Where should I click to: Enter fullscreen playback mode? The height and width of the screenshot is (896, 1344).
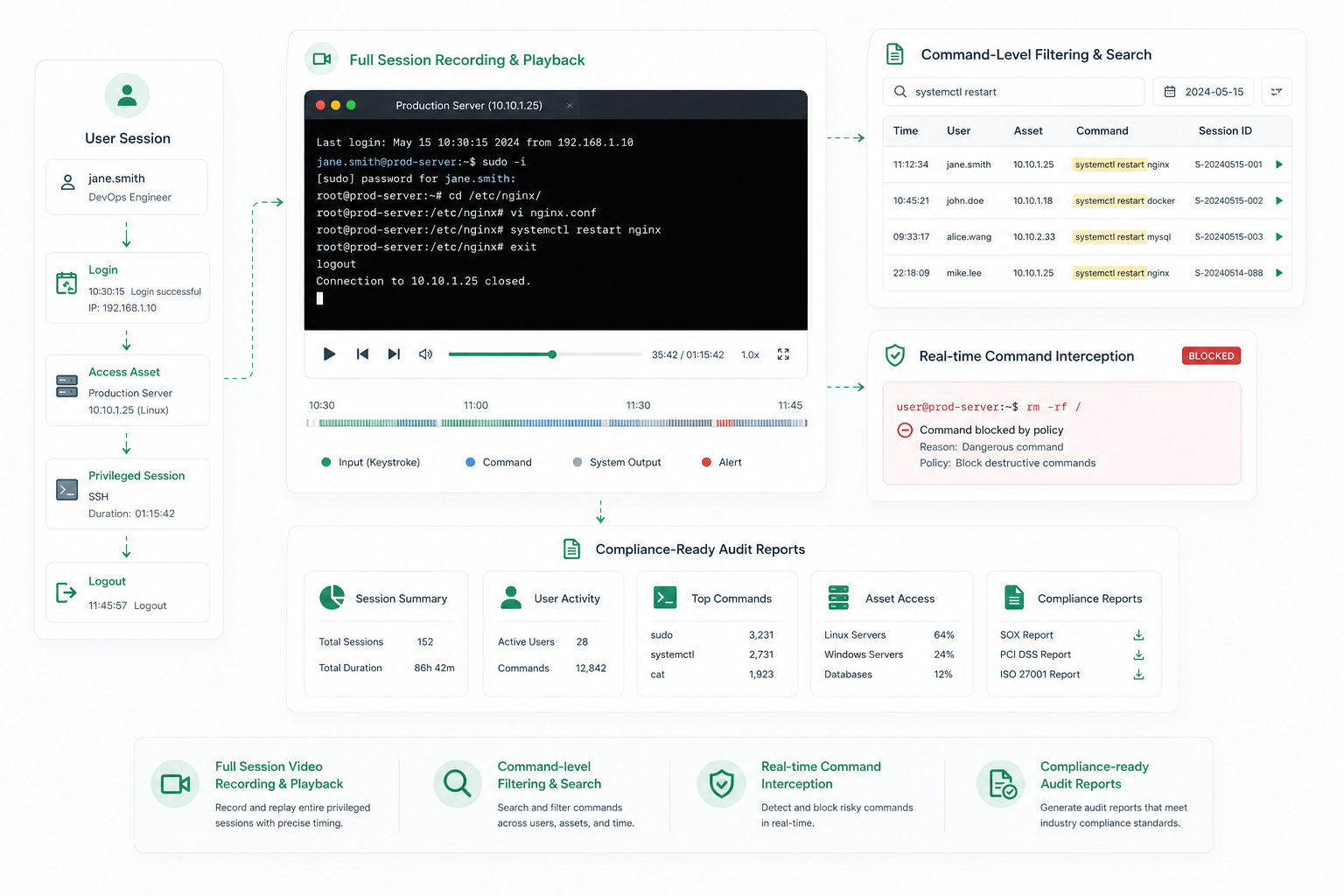pyautogui.click(x=783, y=354)
